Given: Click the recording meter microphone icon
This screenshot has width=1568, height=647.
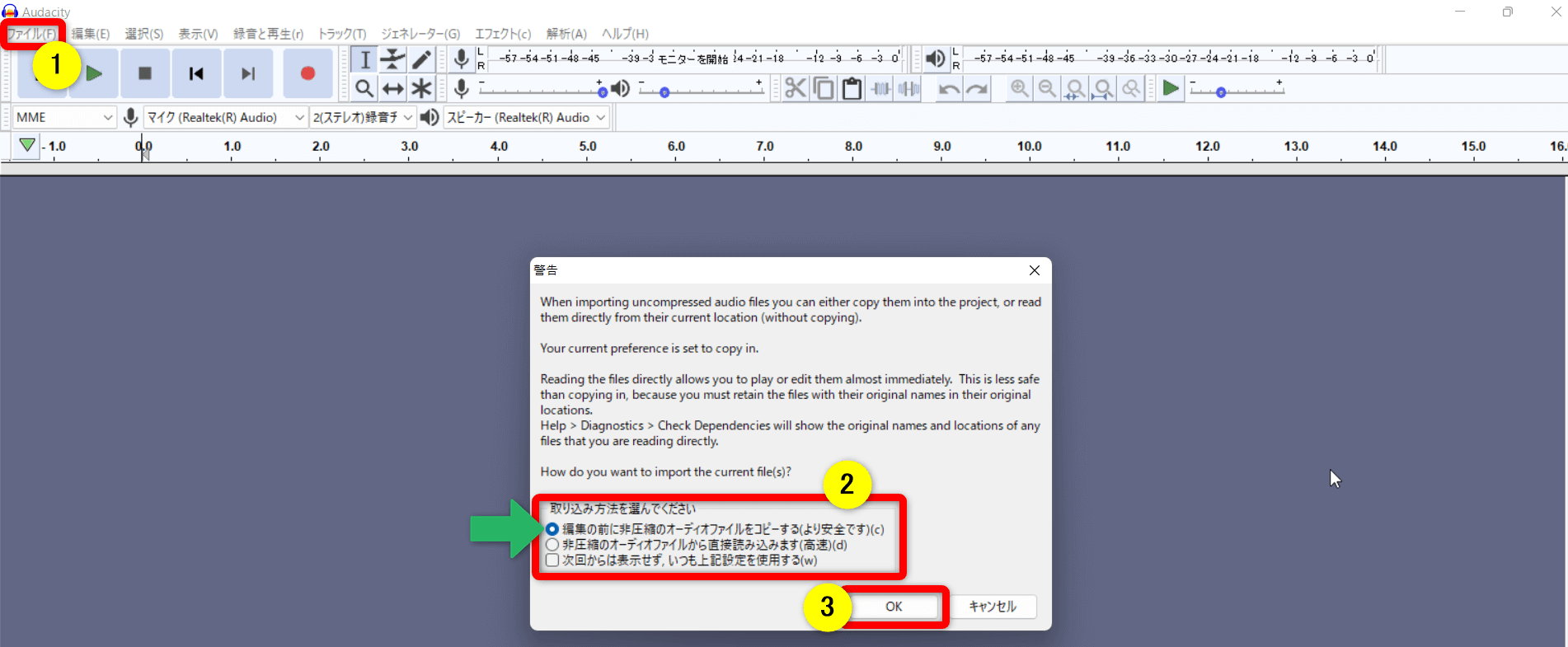Looking at the screenshot, I should [462, 59].
